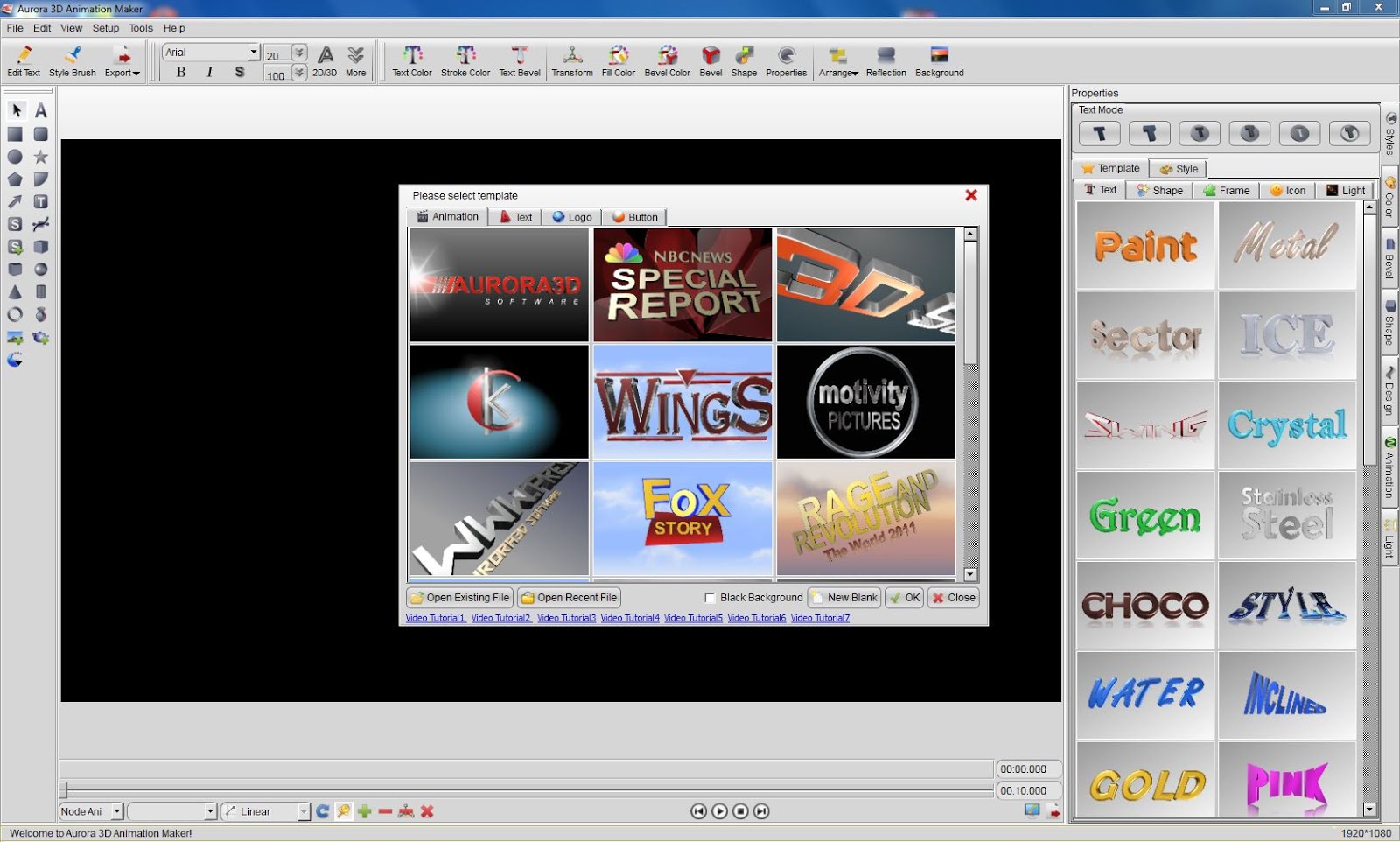
Task: Choose the WINGS animation template
Action: (682, 402)
